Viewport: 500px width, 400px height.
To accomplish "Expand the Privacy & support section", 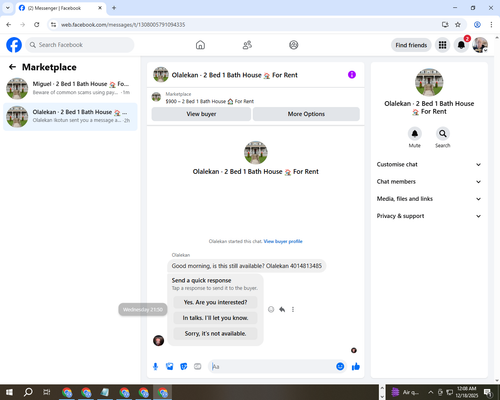I will 429,216.
